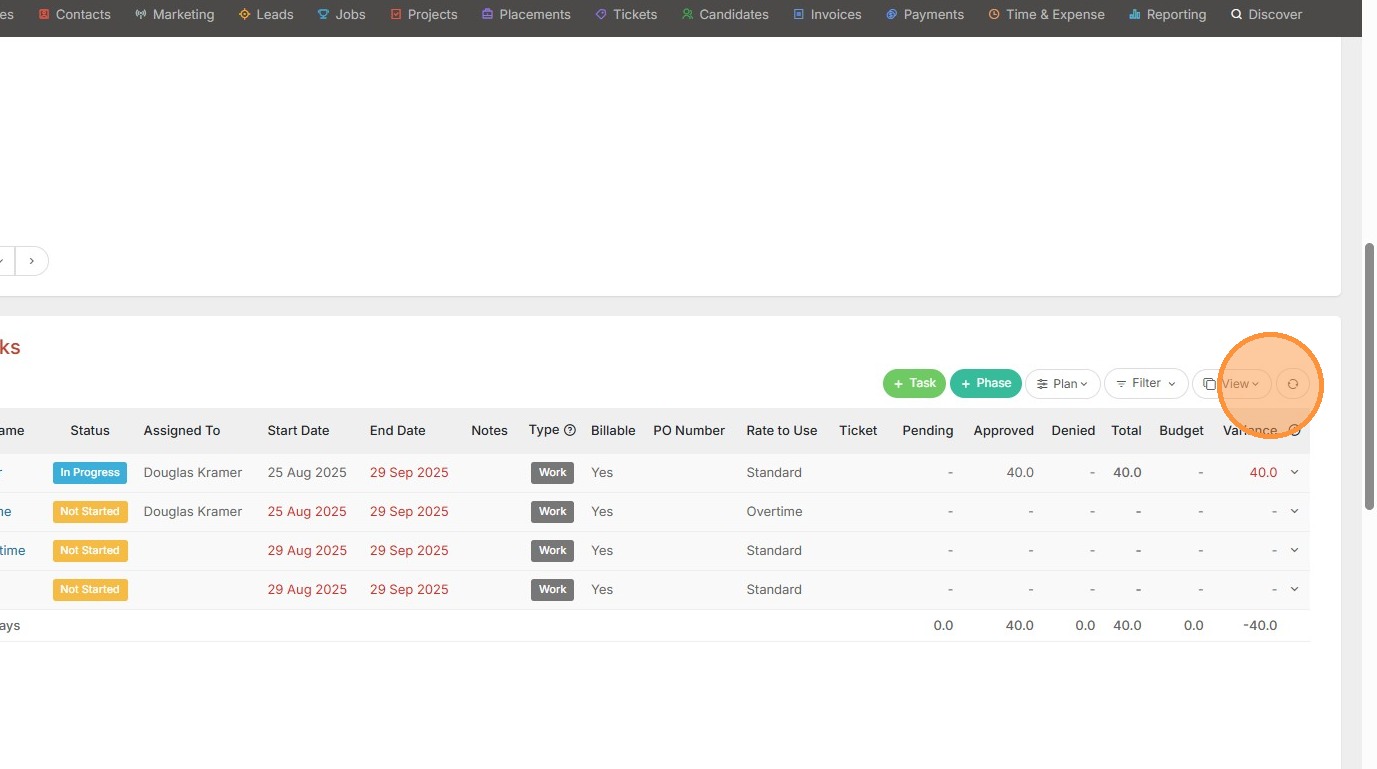Click the Overtime rate cell
The width and height of the screenshot is (1377, 769).
pyautogui.click(x=775, y=511)
